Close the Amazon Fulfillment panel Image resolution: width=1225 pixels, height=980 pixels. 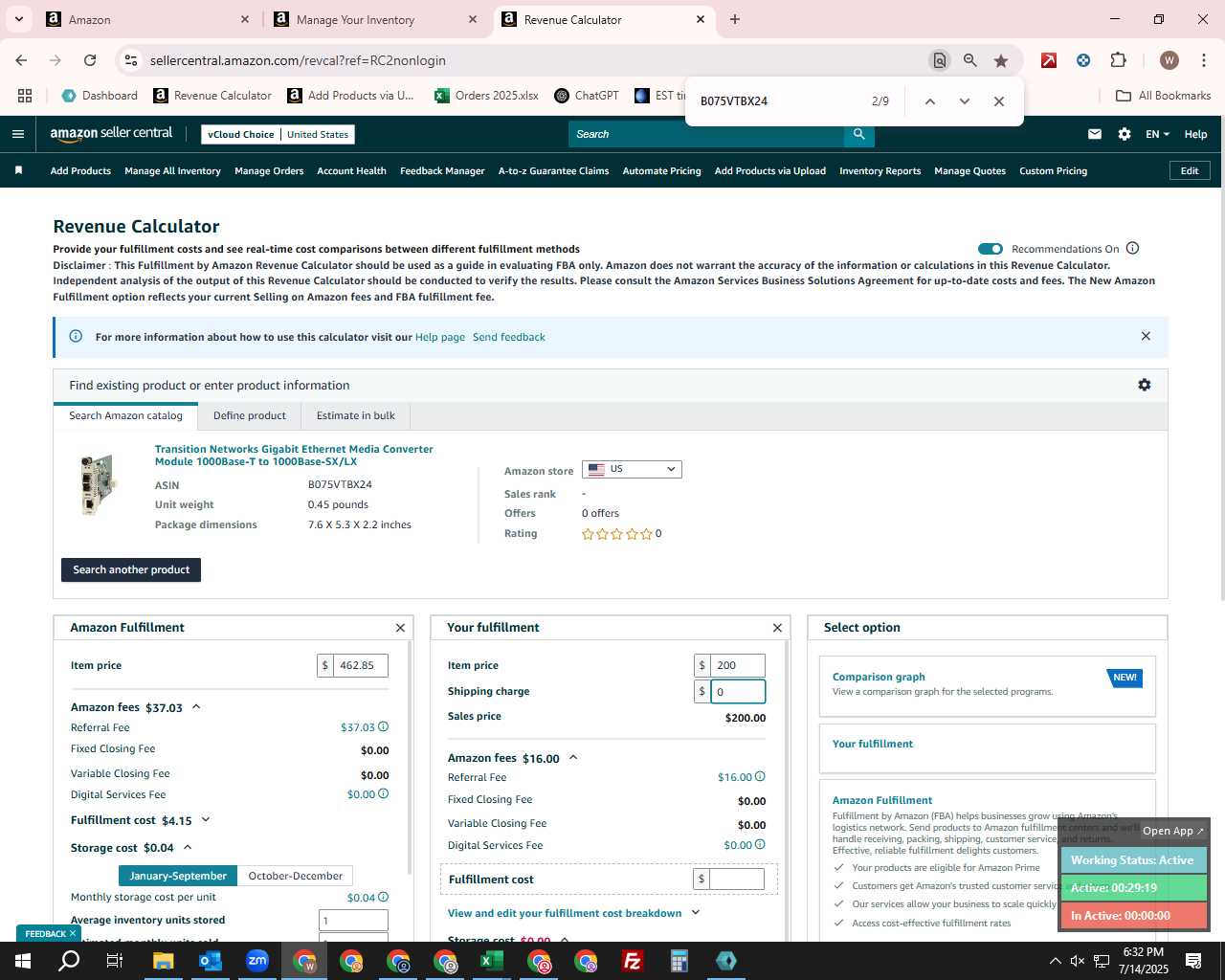(400, 628)
